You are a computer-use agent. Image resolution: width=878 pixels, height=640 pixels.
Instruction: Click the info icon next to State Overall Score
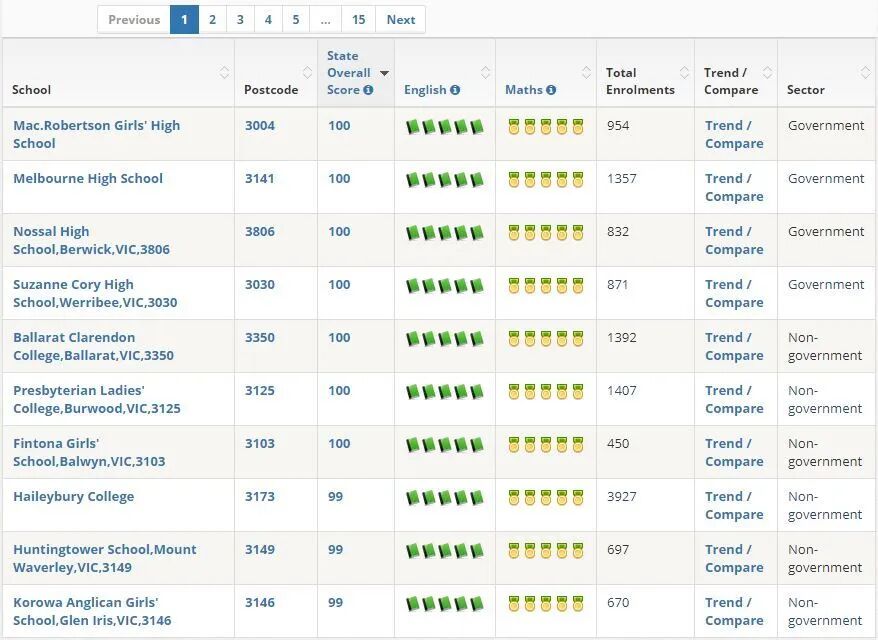(x=368, y=90)
